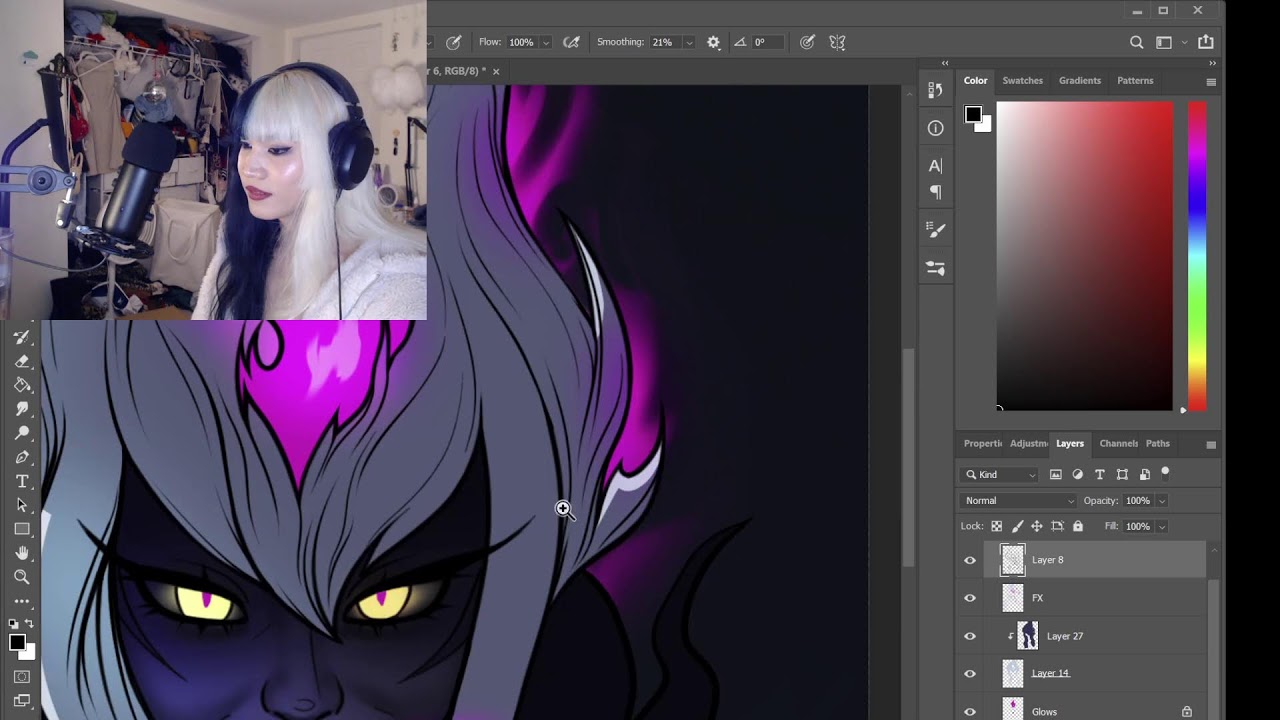The height and width of the screenshot is (720, 1280).
Task: Switch to the Paths tab
Action: click(x=1157, y=443)
